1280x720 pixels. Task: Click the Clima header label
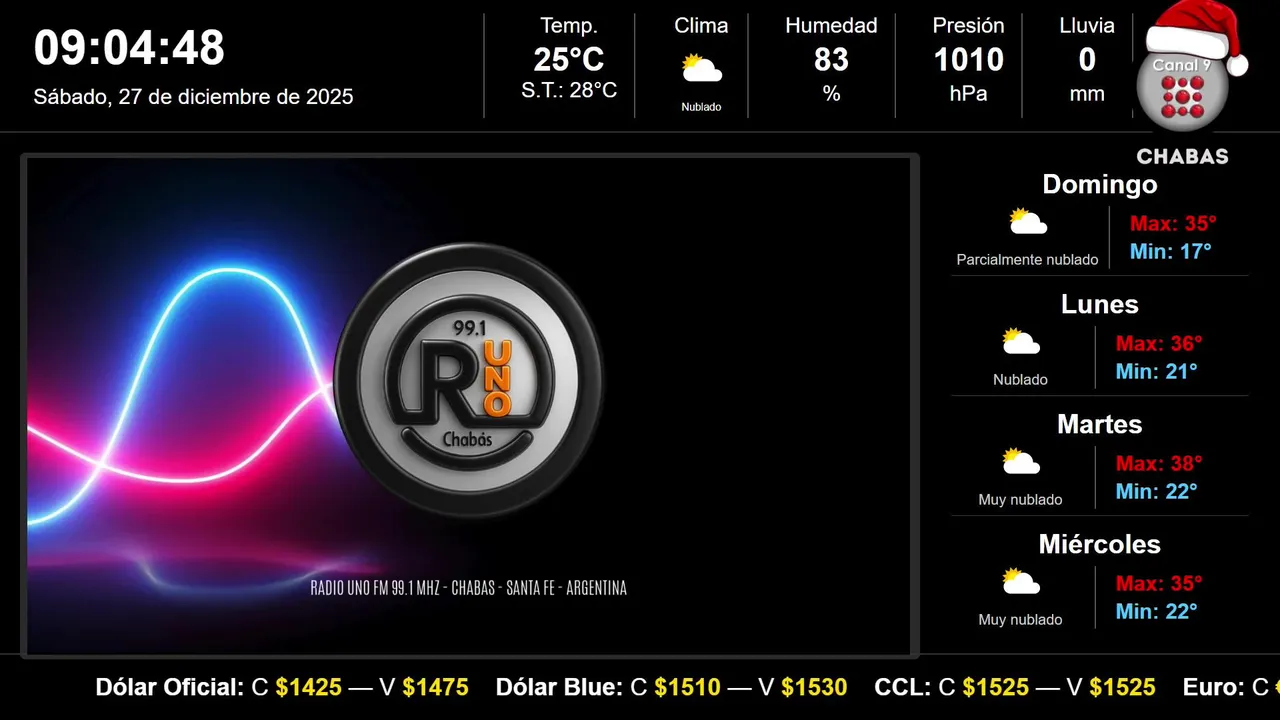coord(701,26)
